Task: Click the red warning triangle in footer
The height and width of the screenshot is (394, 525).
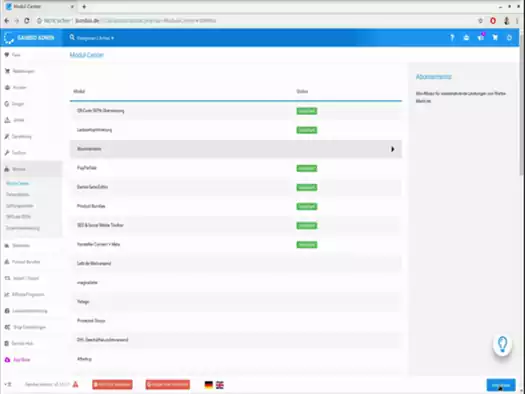Action: point(75,384)
